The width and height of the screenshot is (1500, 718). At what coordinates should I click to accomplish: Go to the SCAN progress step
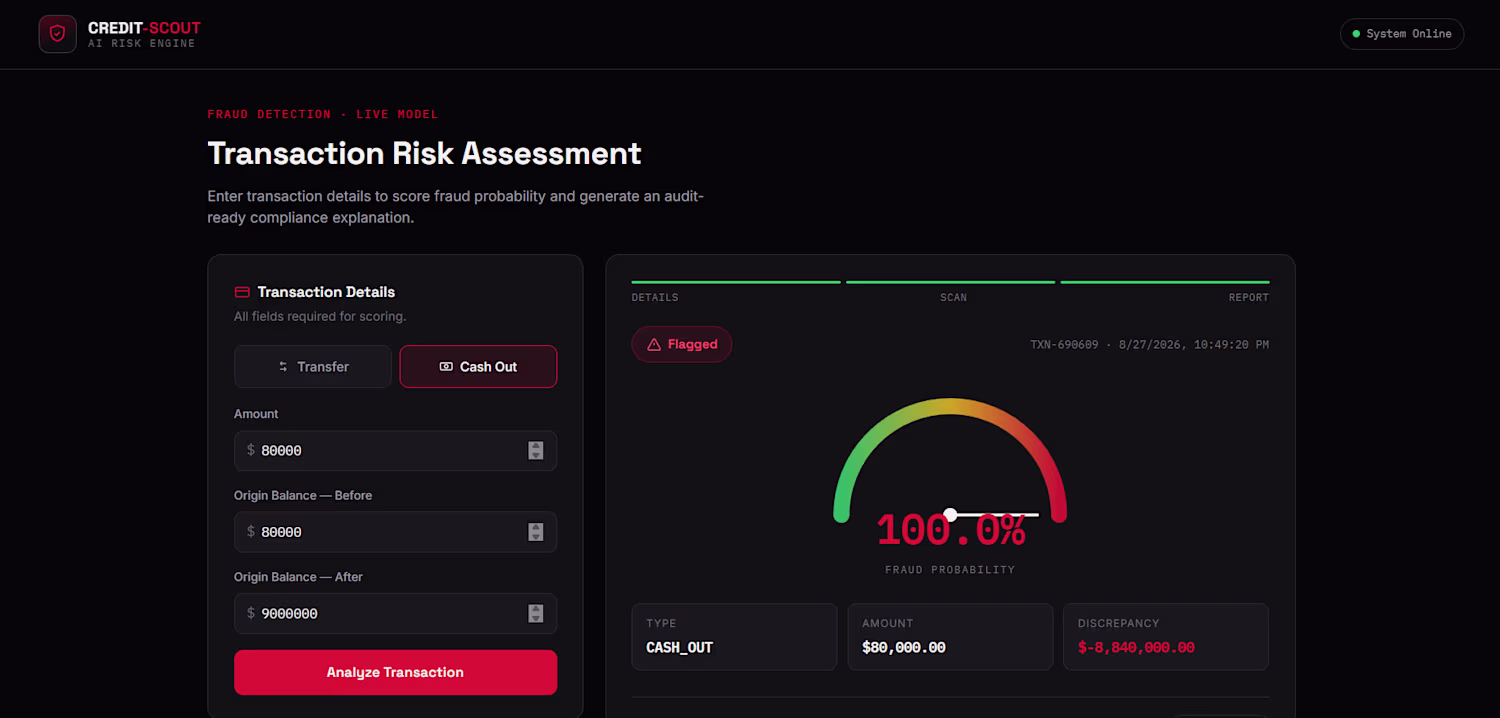(x=953, y=297)
